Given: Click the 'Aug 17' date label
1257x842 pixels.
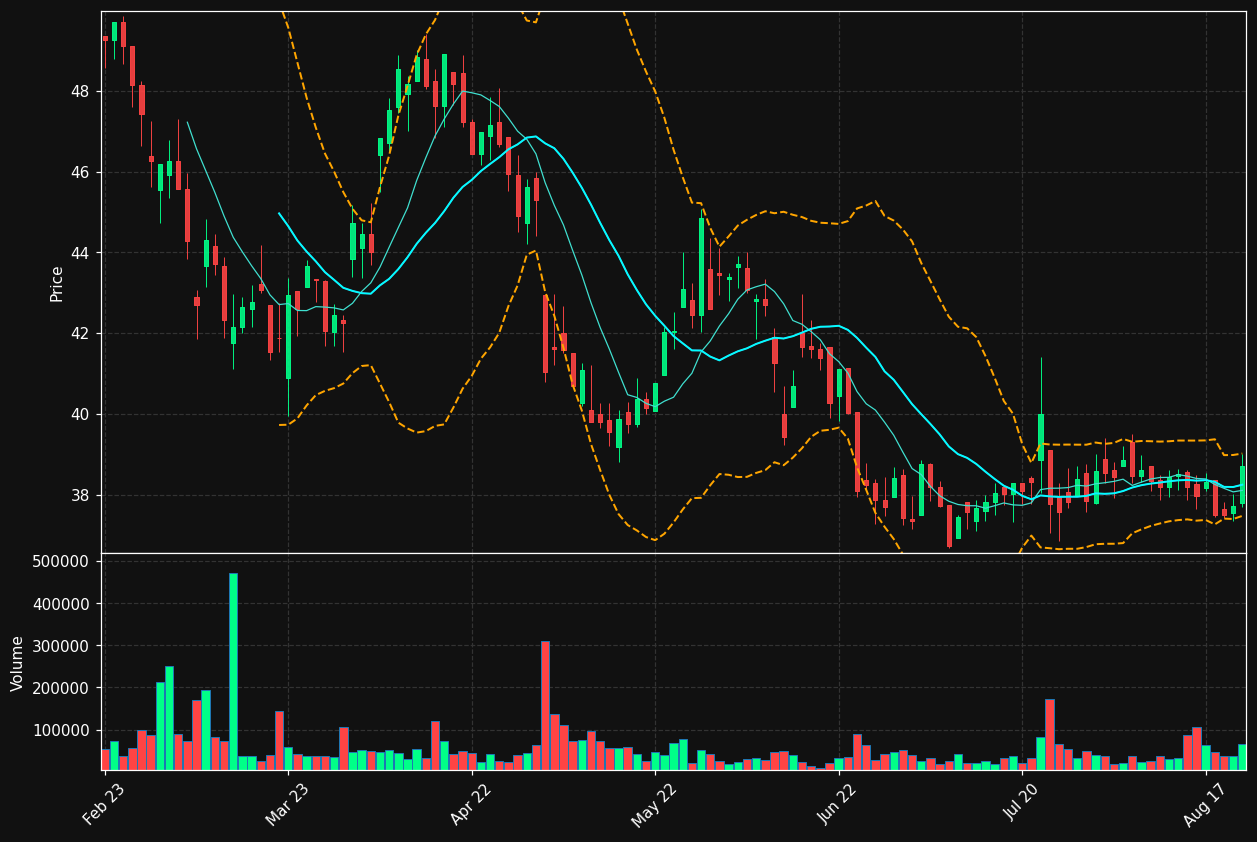Looking at the screenshot, I should (x=1205, y=803).
